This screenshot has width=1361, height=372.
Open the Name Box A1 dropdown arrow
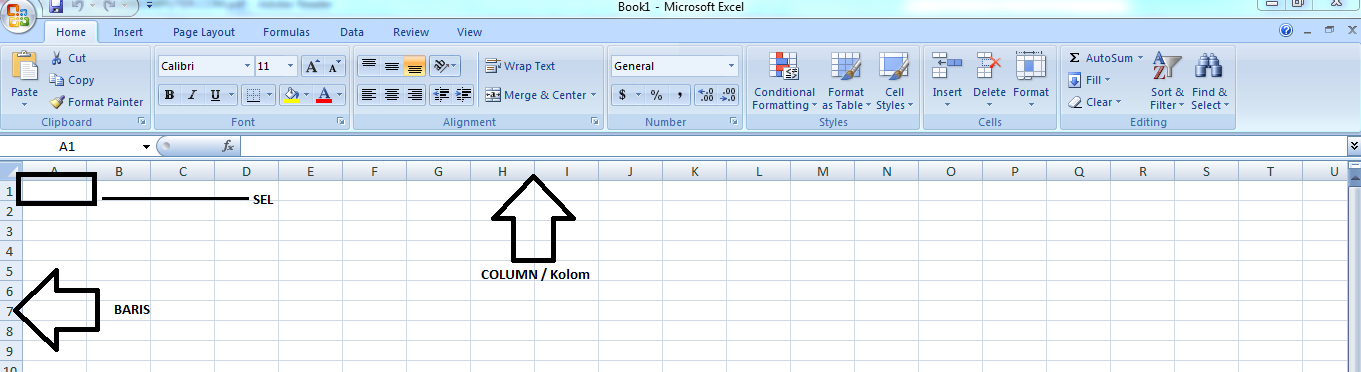[146, 146]
